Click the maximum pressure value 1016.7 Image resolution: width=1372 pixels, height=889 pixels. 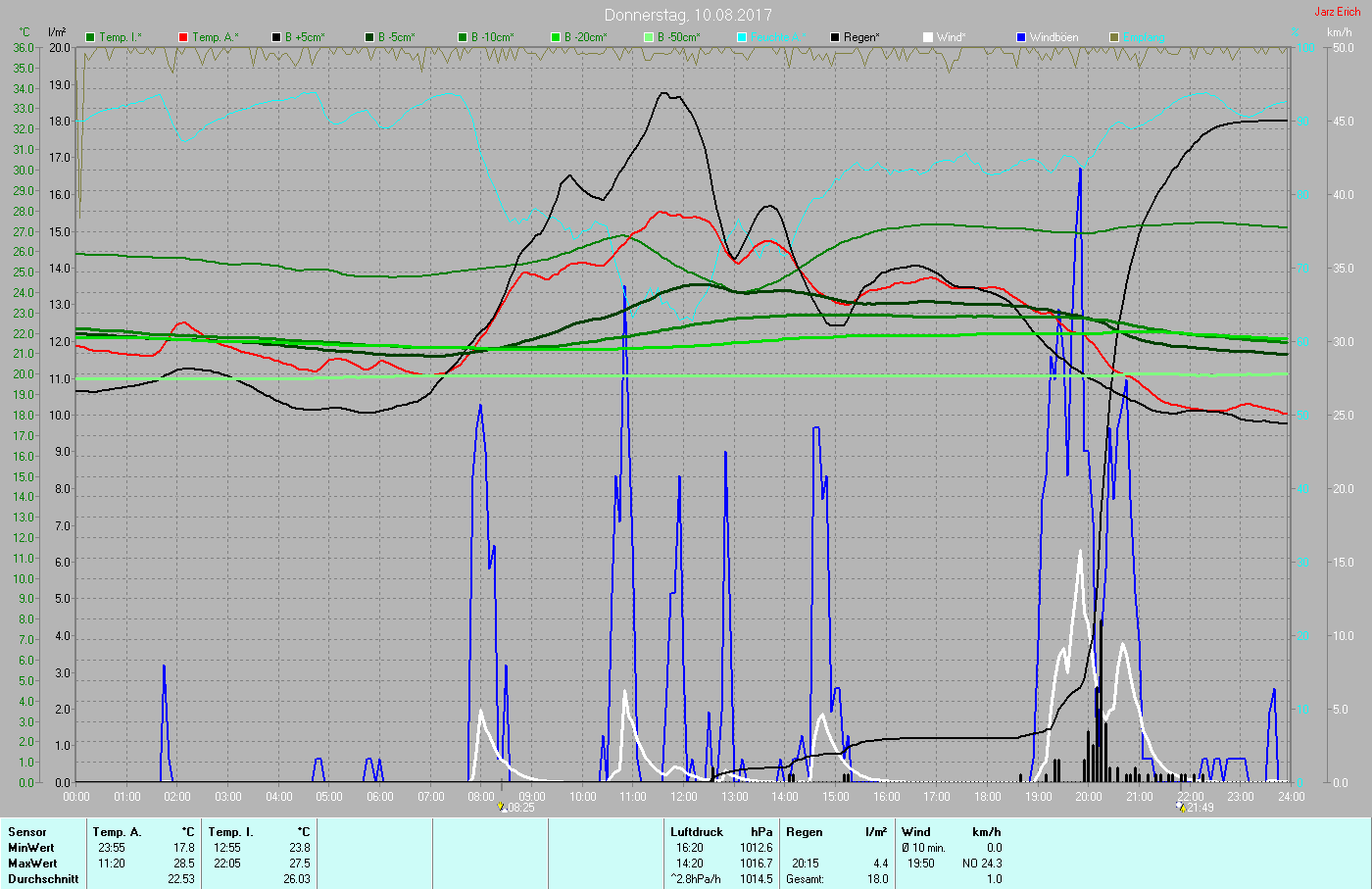[757, 864]
